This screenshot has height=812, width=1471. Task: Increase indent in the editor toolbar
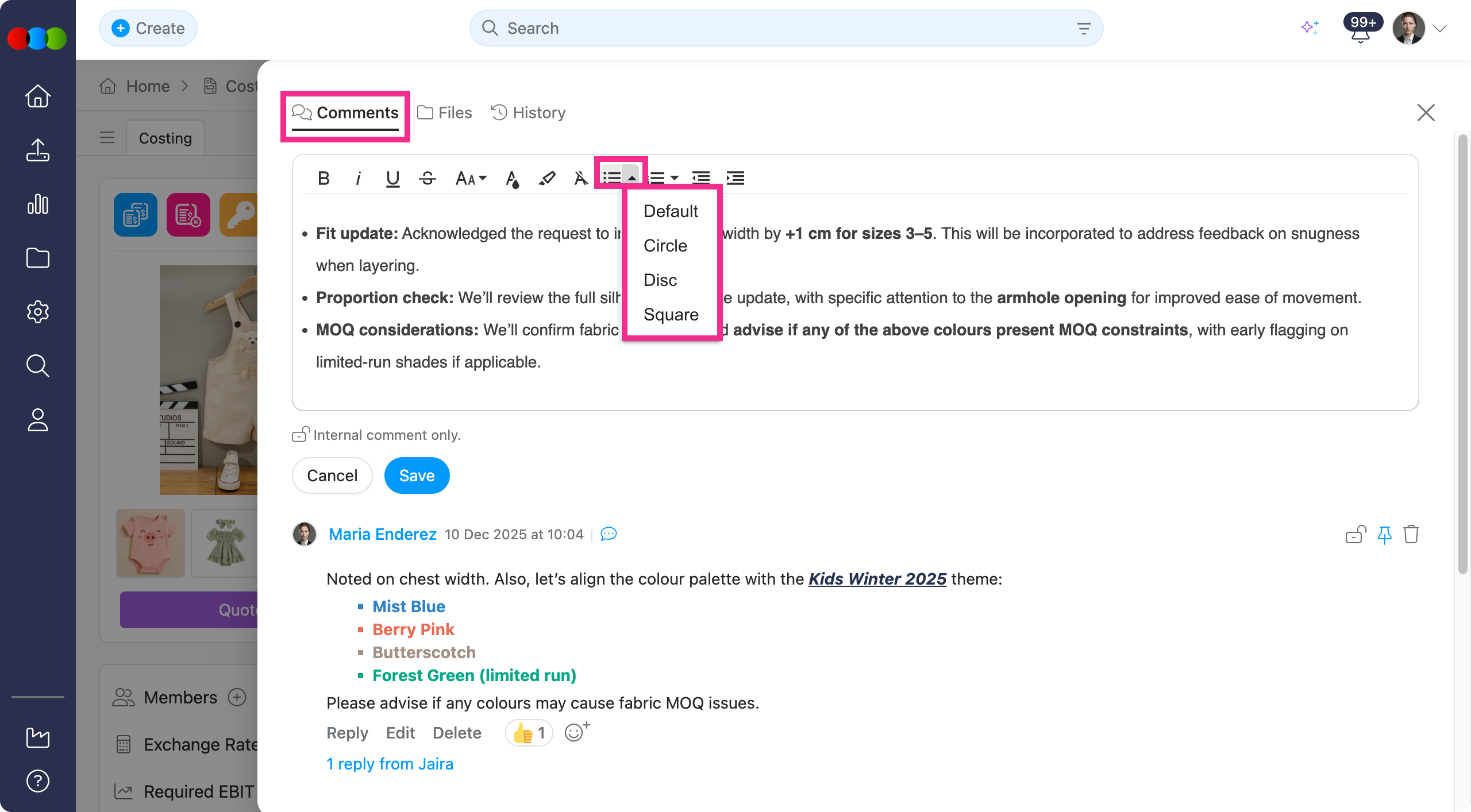click(735, 179)
